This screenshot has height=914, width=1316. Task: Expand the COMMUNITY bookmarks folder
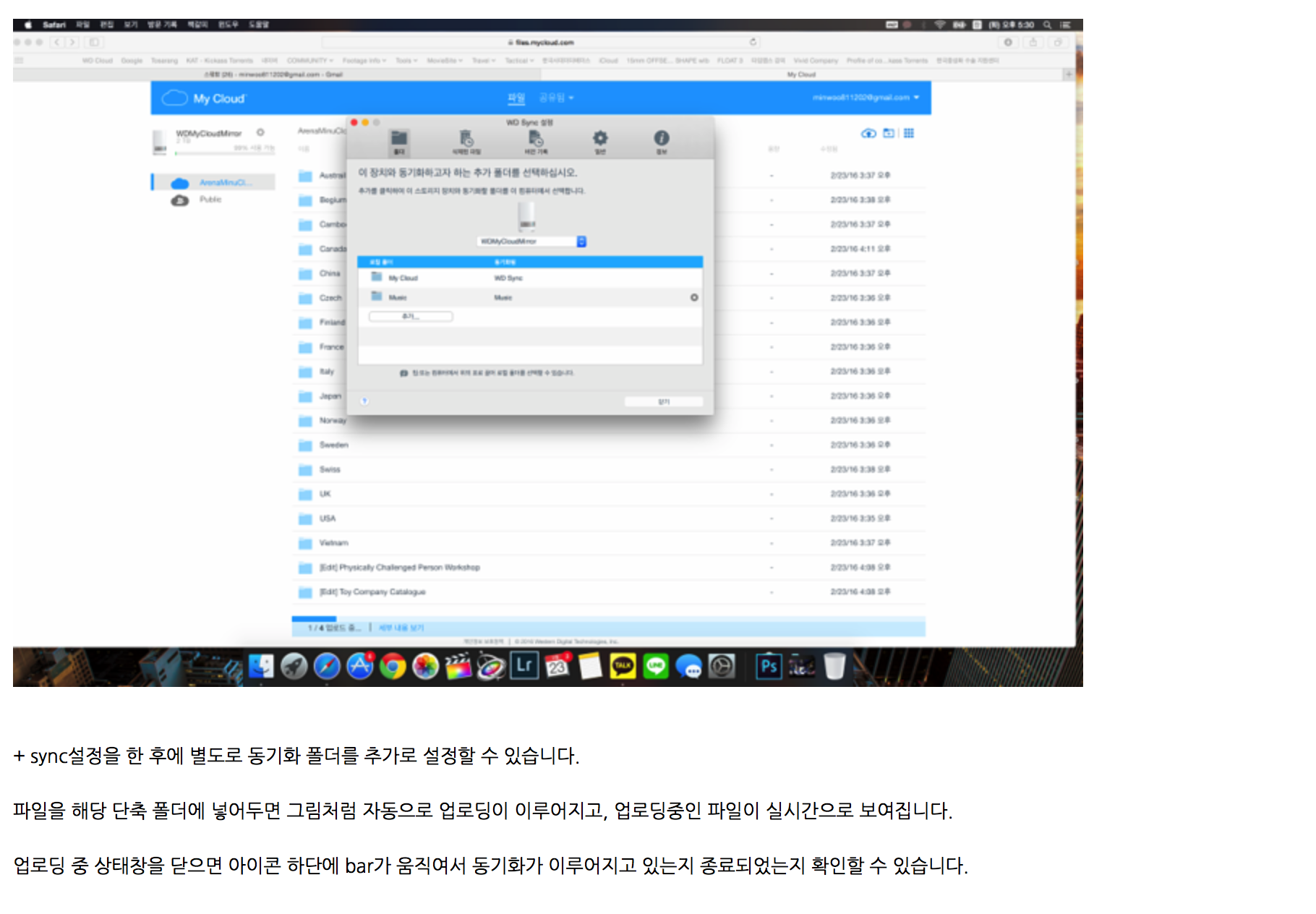click(309, 61)
